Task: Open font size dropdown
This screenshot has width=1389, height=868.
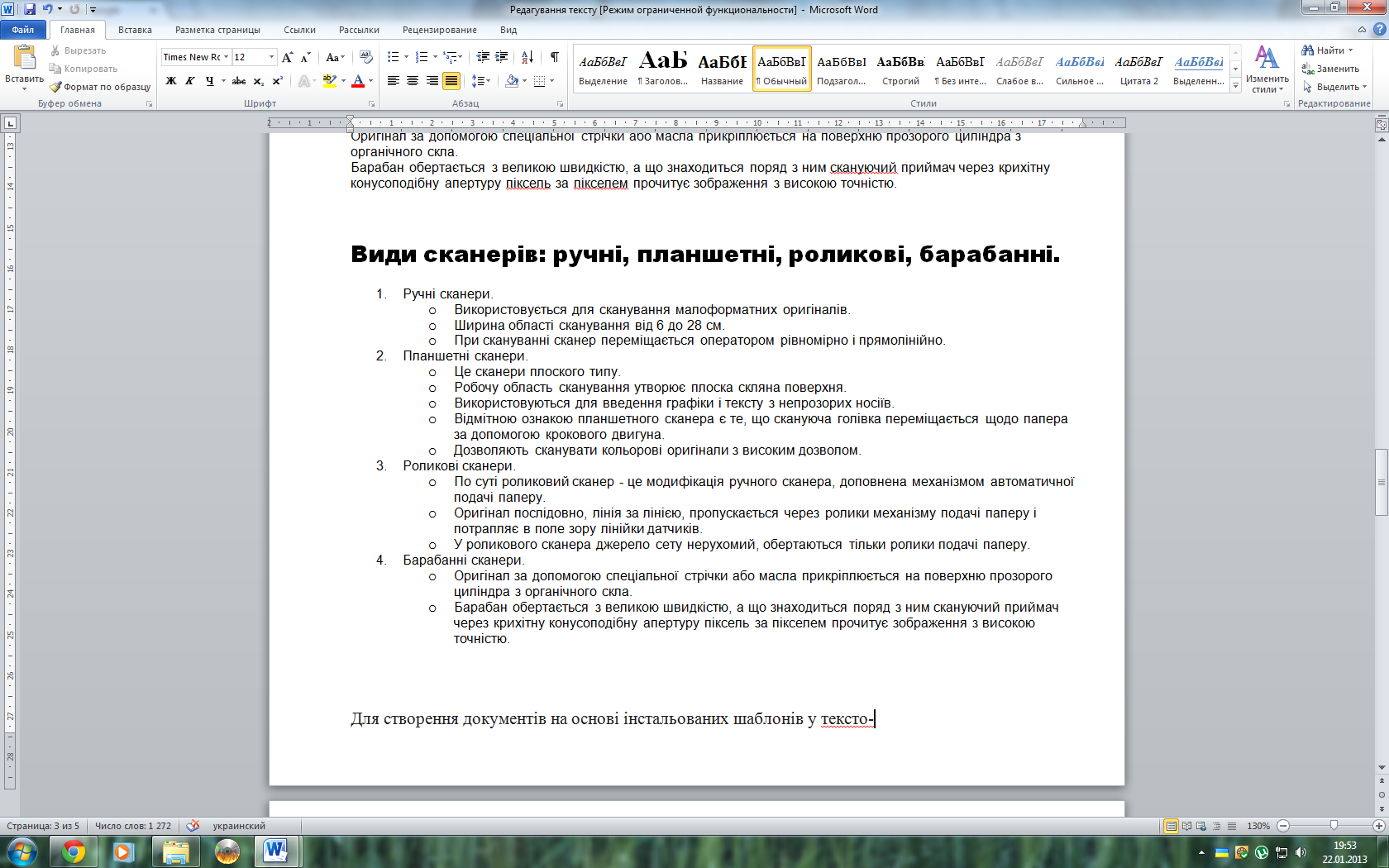Action: point(272,57)
